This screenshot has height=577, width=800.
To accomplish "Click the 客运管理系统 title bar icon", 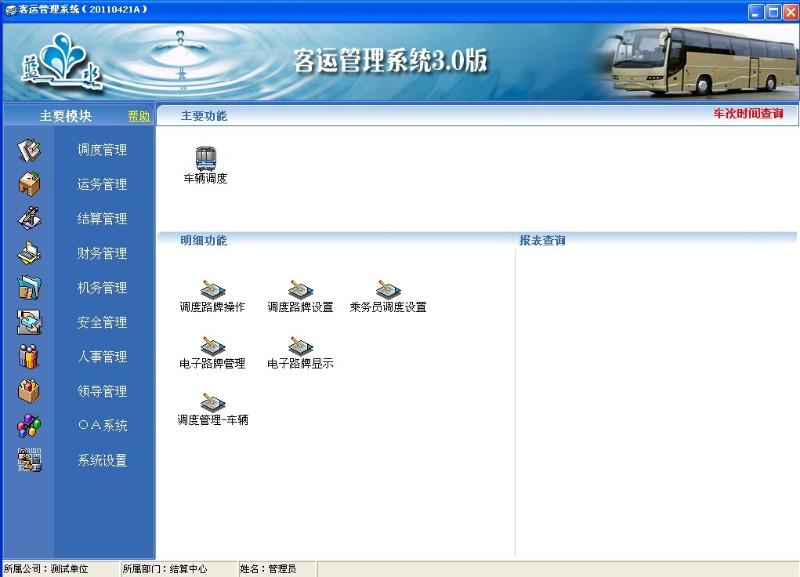I will tap(10, 10).
